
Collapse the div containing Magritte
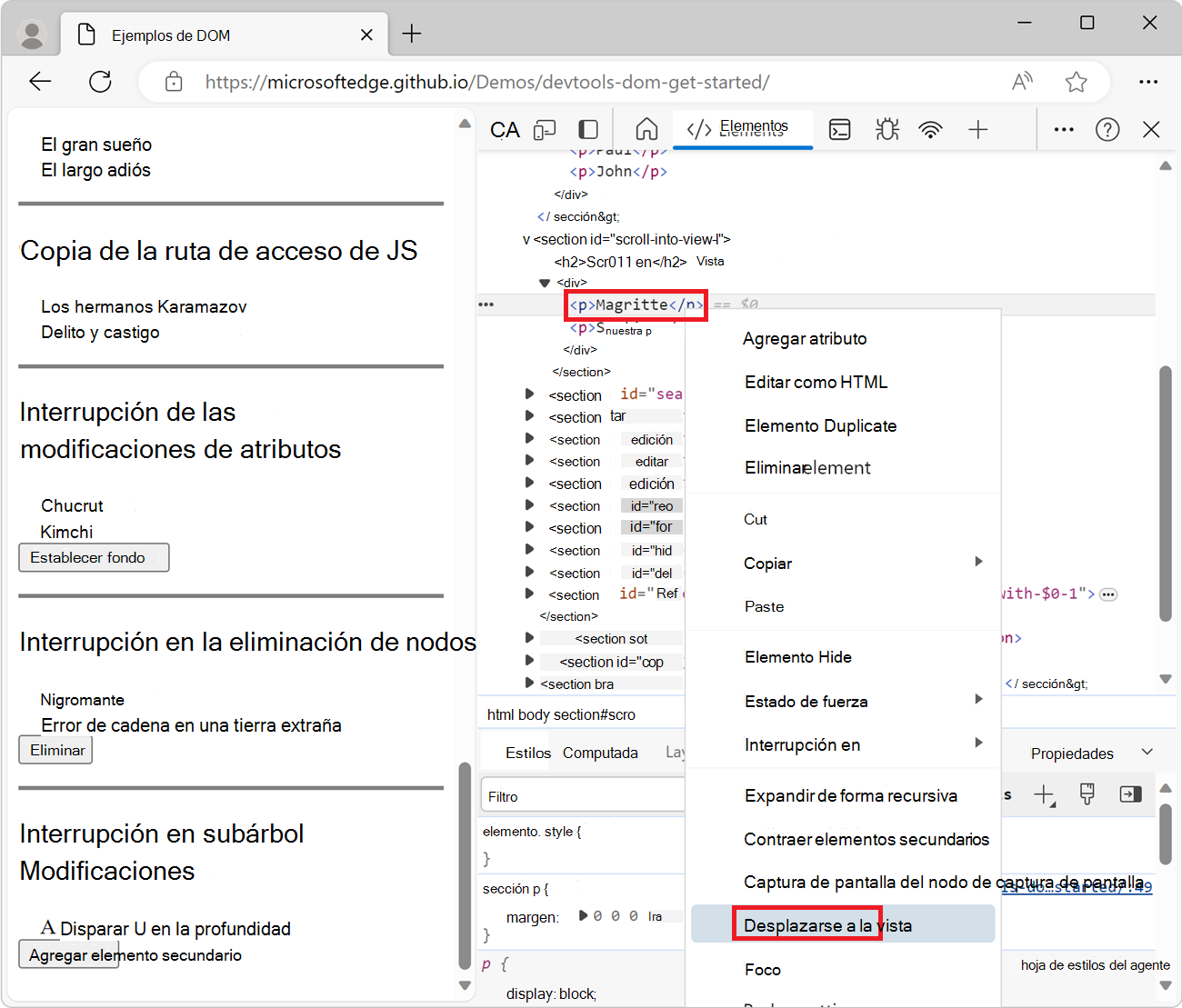pos(545,283)
